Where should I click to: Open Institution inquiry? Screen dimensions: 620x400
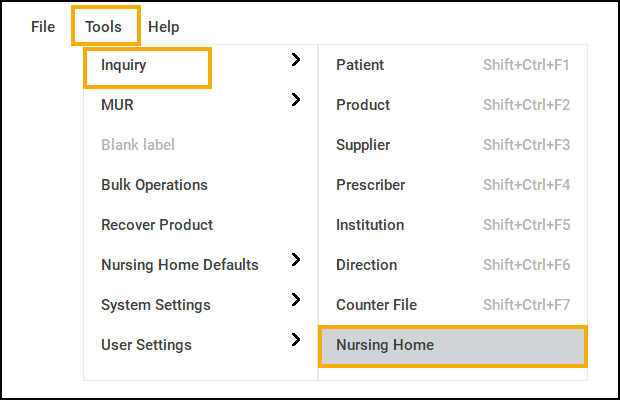point(370,225)
